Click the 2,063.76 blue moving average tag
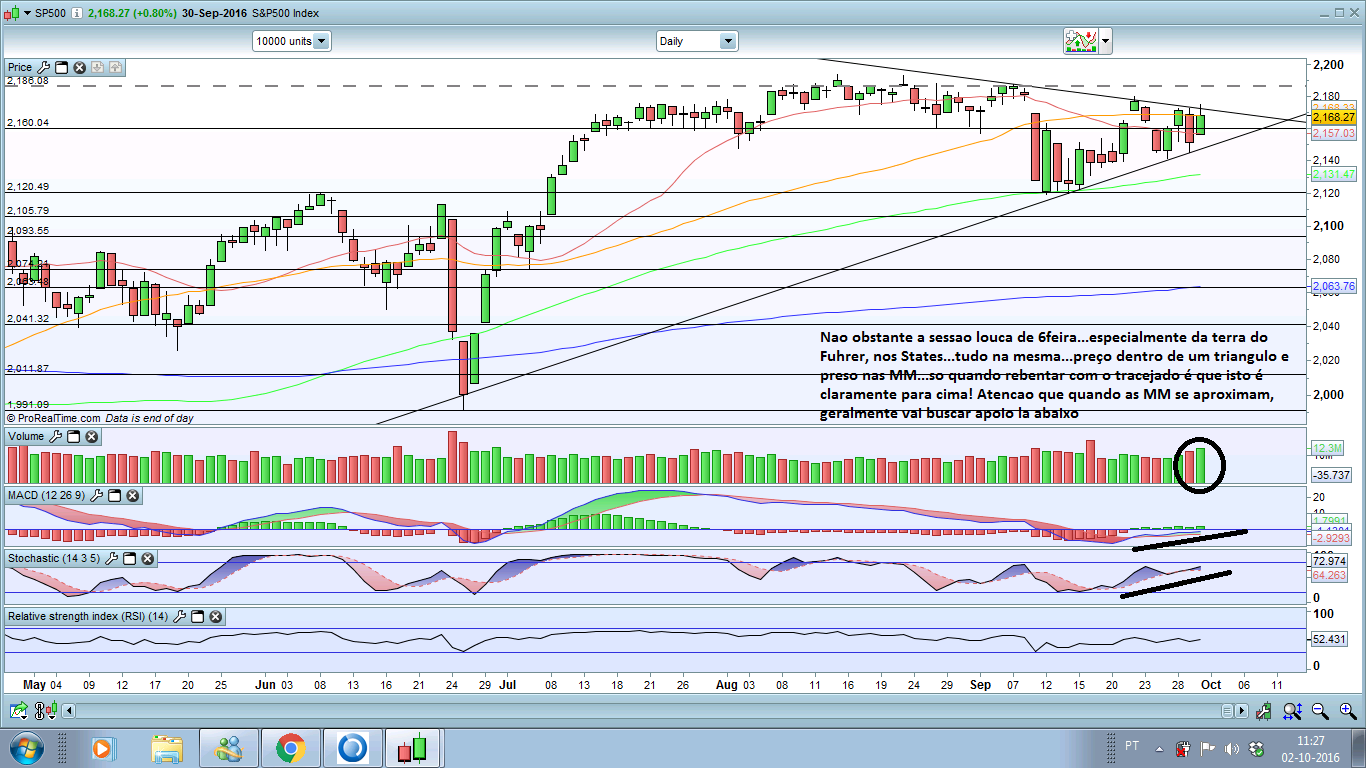The height and width of the screenshot is (768, 1366). coord(1333,286)
